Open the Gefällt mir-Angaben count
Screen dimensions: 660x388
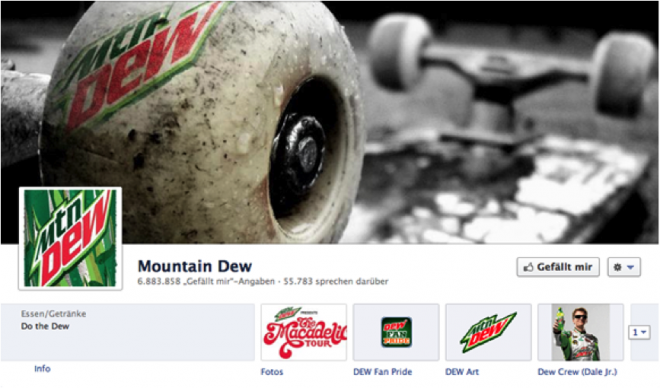206,282
